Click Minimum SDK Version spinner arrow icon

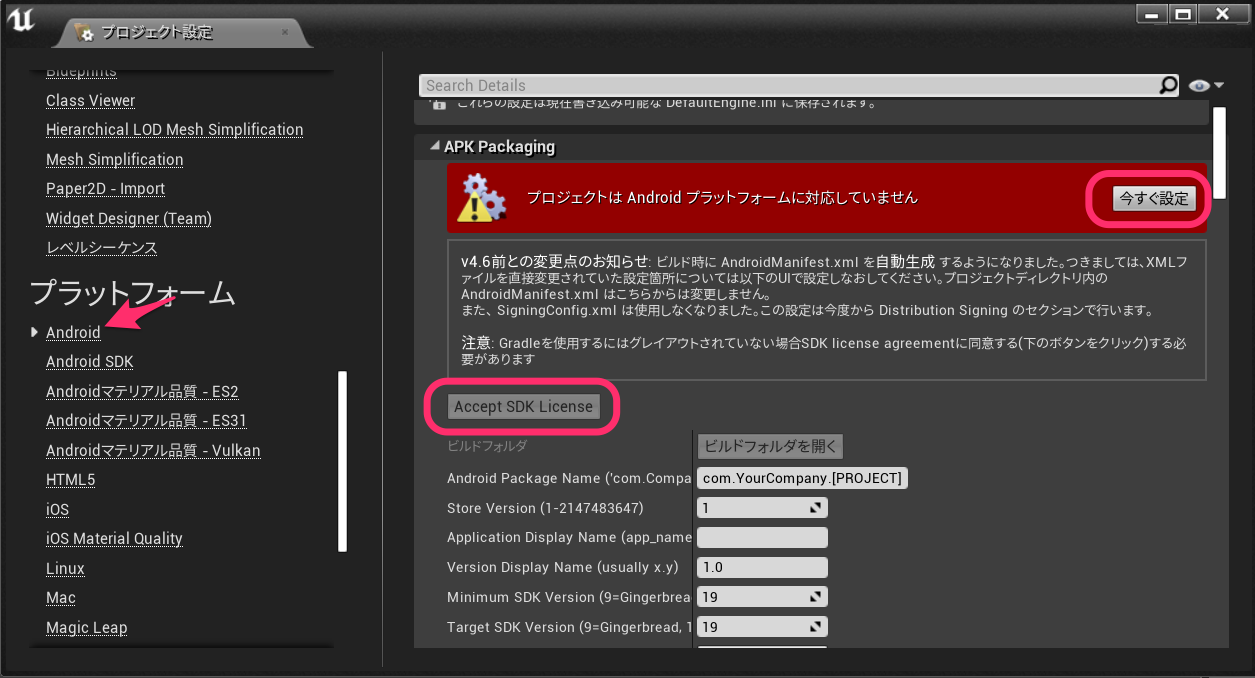pos(816,597)
